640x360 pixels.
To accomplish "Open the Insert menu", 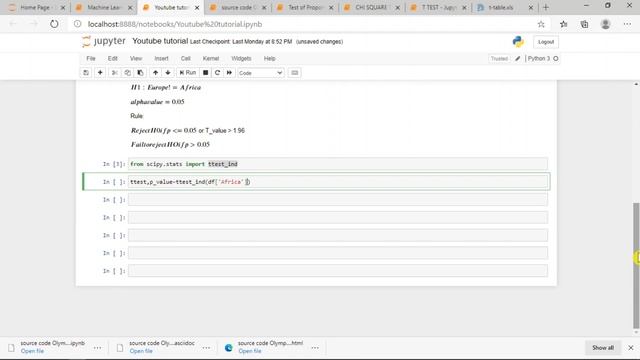I will [x=161, y=58].
